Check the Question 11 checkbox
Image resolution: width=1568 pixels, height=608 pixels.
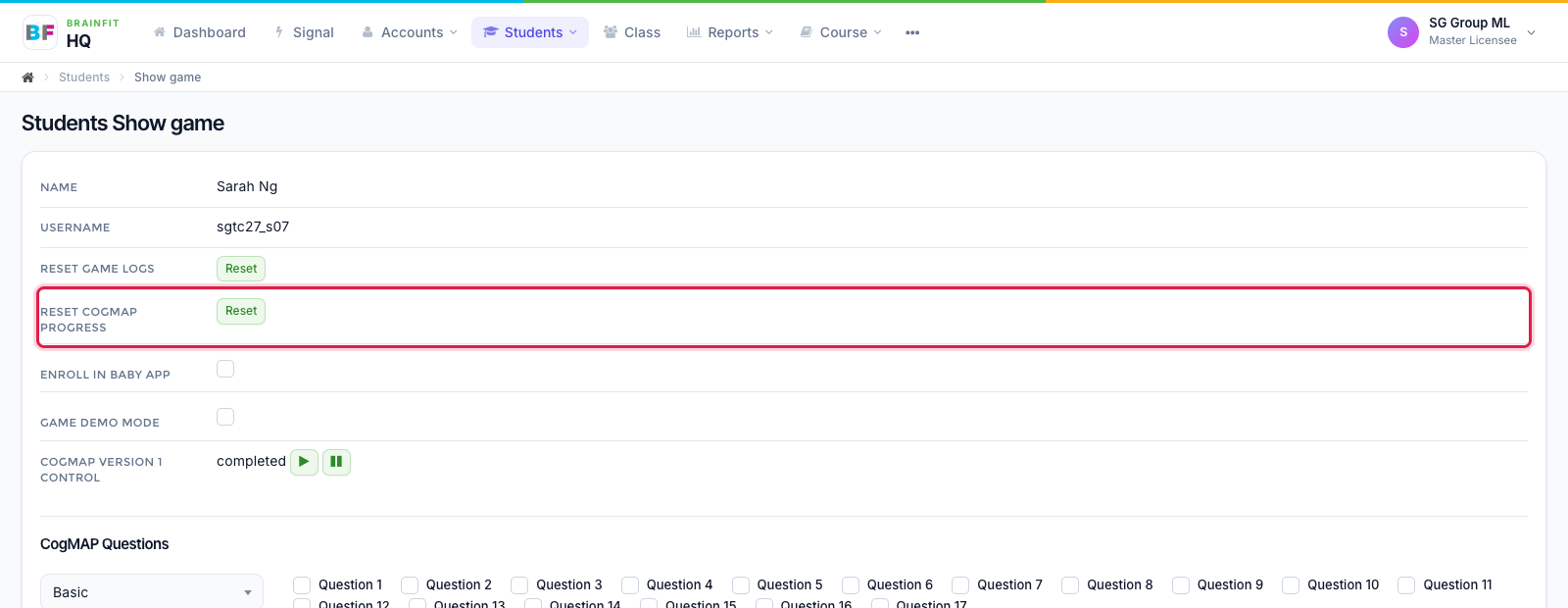[x=1406, y=585]
